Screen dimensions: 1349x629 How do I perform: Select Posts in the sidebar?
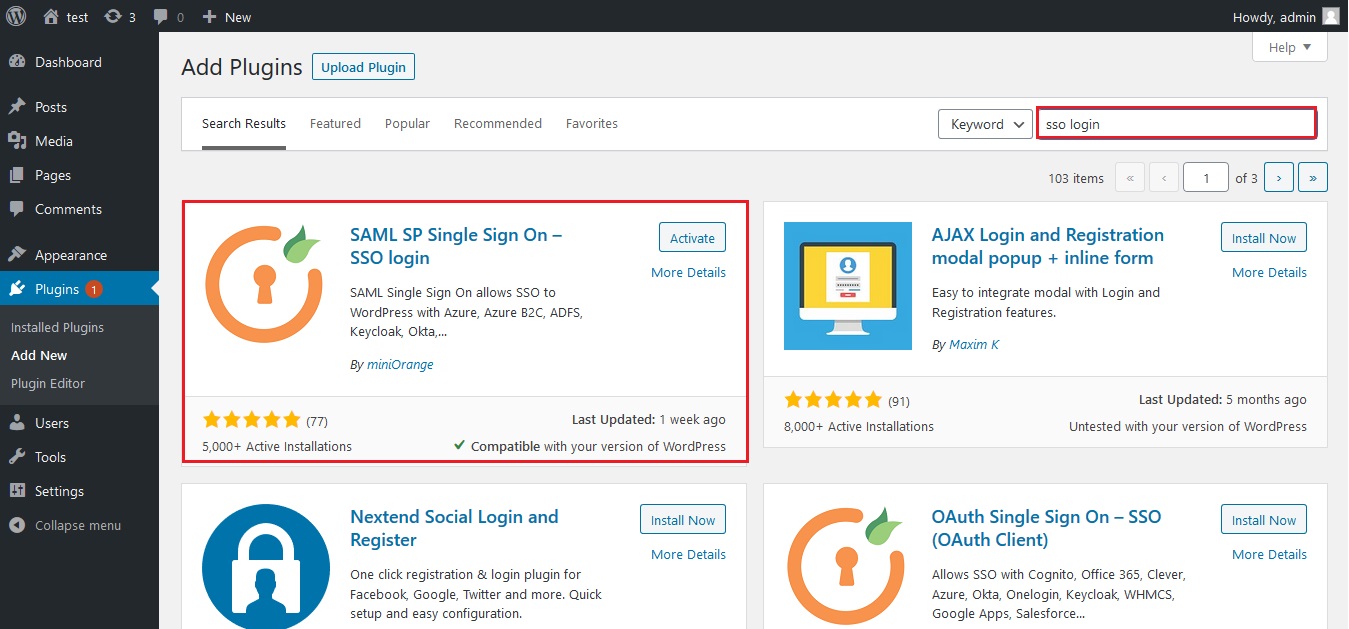click(51, 106)
